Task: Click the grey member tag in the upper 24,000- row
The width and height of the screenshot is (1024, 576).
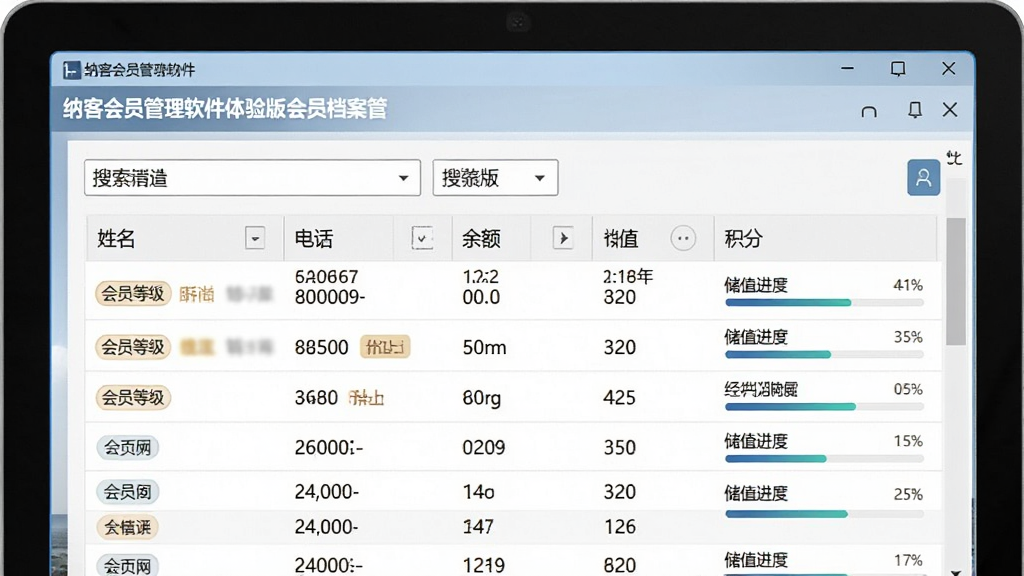Action: [128, 492]
